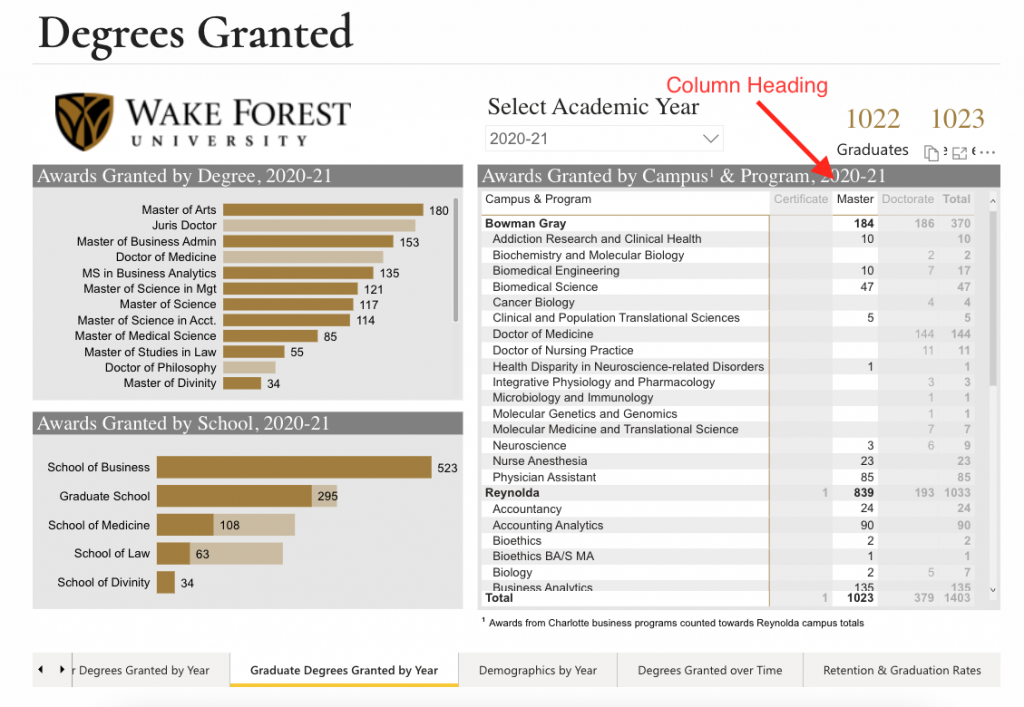The image size is (1024, 707).
Task: Click the Biomedical Science row
Action: [728, 287]
